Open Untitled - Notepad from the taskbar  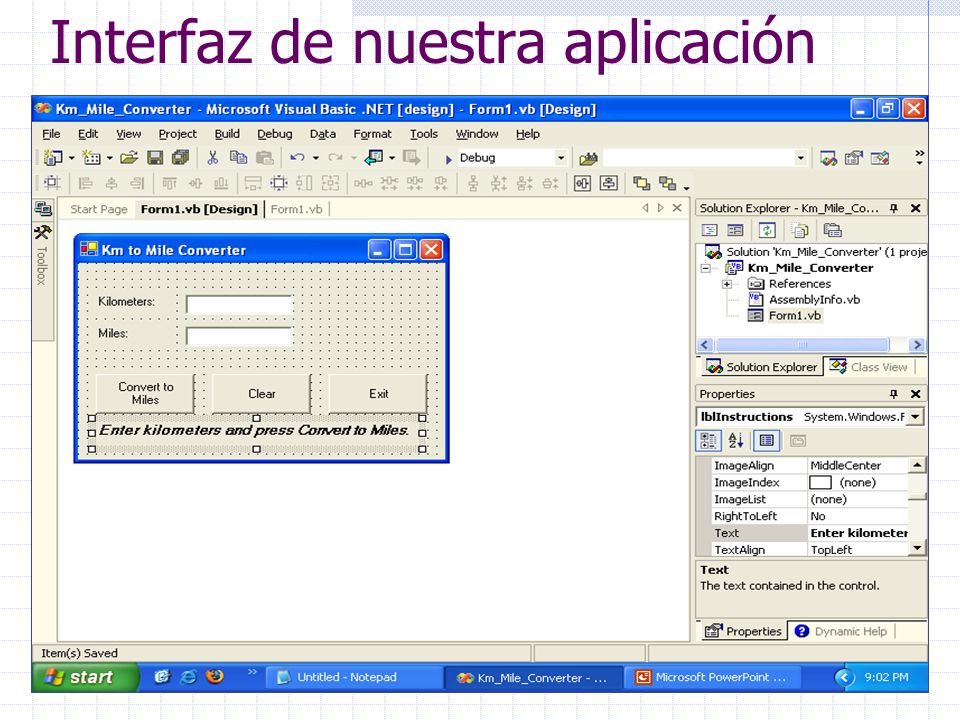(355, 677)
